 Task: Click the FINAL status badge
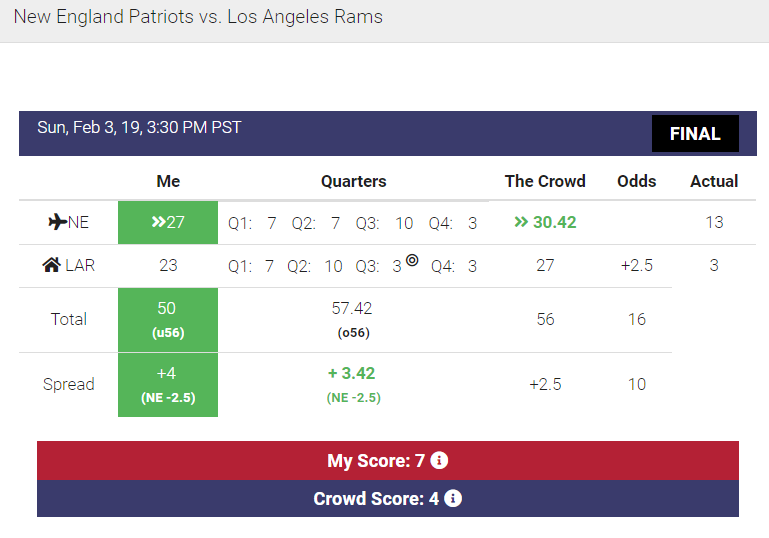tap(695, 134)
